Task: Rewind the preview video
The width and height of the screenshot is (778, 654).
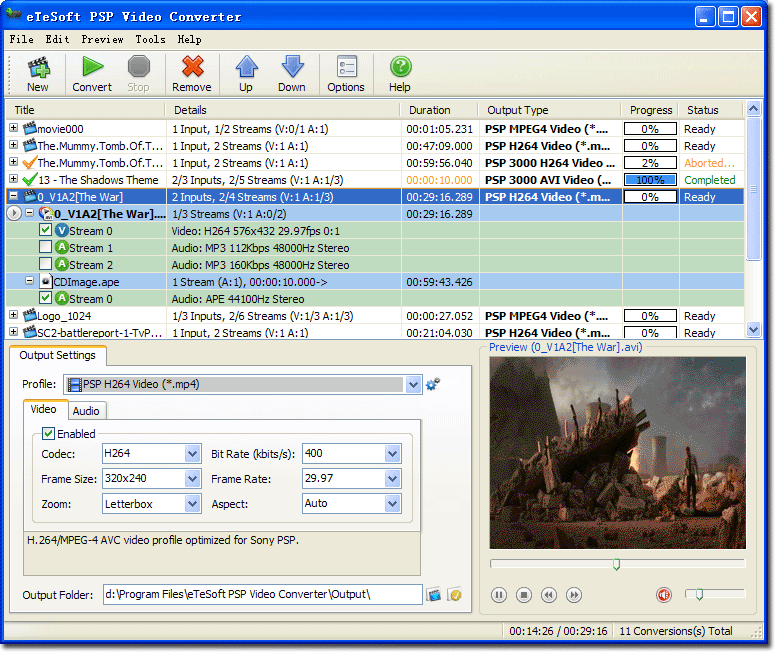Action: [x=549, y=595]
